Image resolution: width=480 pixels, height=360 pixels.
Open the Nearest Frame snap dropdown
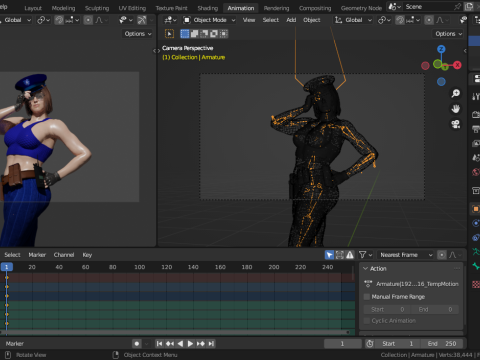tap(406, 255)
